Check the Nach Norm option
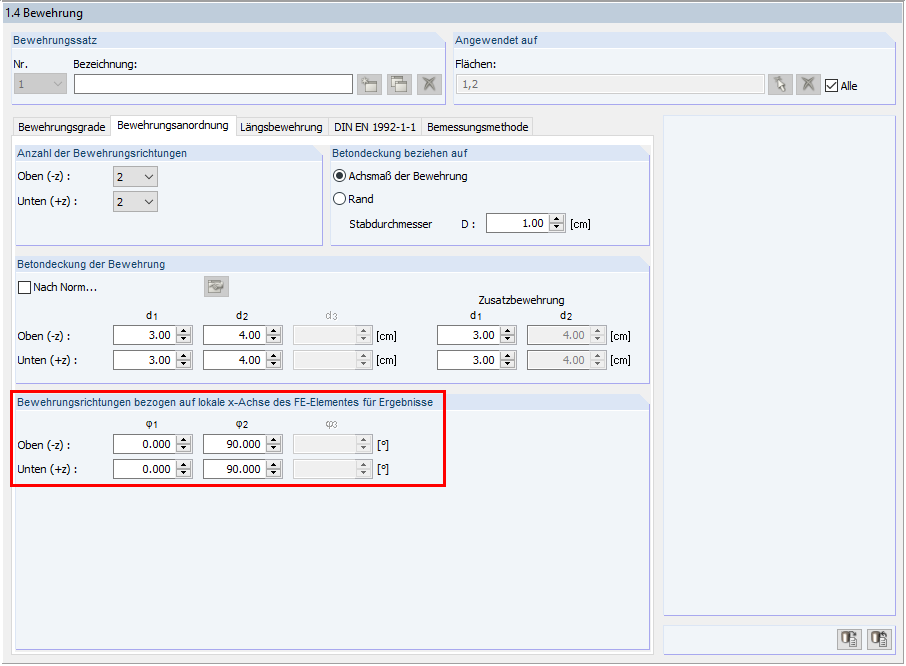Image resolution: width=906 pixels, height=666 pixels. (22, 287)
